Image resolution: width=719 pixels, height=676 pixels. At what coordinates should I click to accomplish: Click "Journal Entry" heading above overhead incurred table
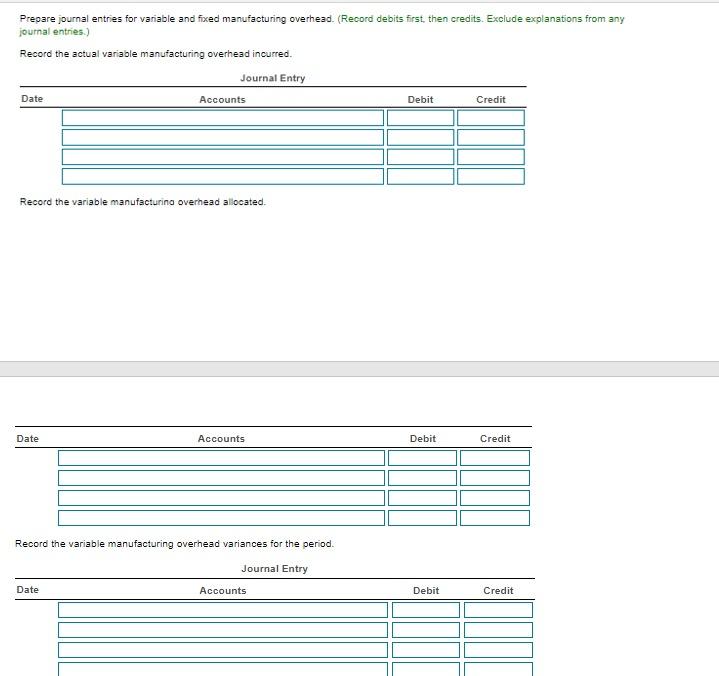point(273,78)
